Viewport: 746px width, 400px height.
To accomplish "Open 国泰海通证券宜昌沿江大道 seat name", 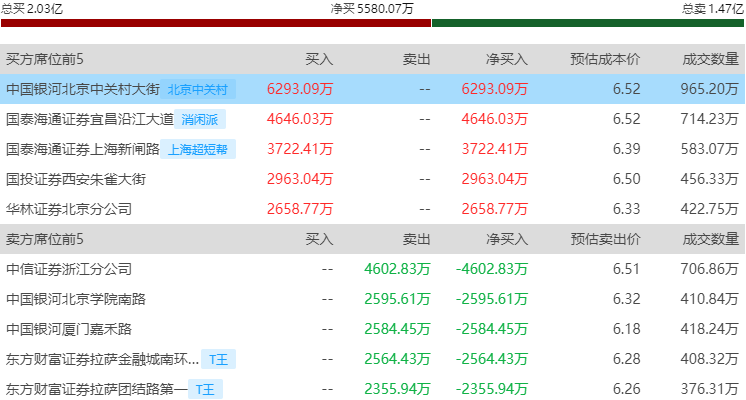I will pyautogui.click(x=90, y=119).
